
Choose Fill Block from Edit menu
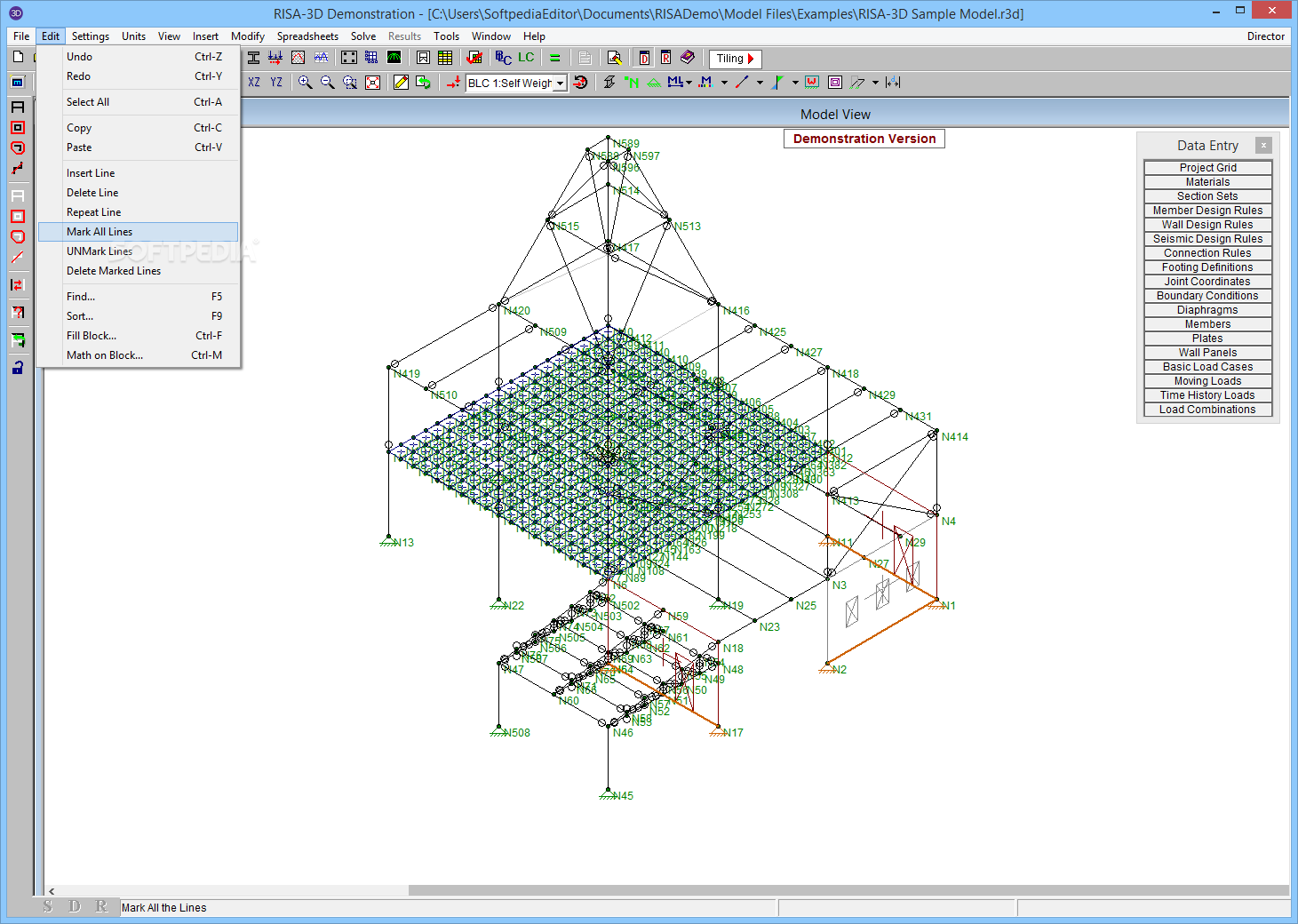coord(138,336)
